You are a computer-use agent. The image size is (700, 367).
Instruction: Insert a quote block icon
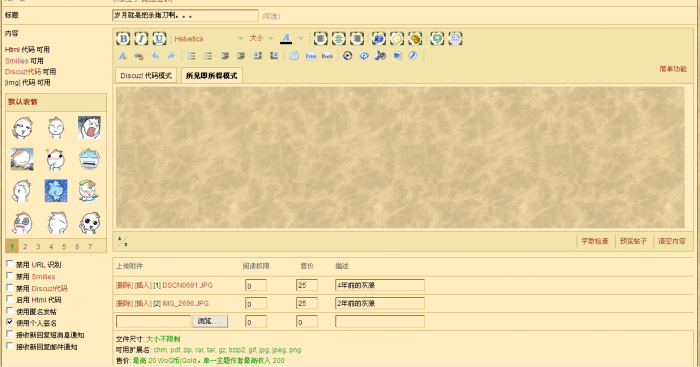coord(437,38)
